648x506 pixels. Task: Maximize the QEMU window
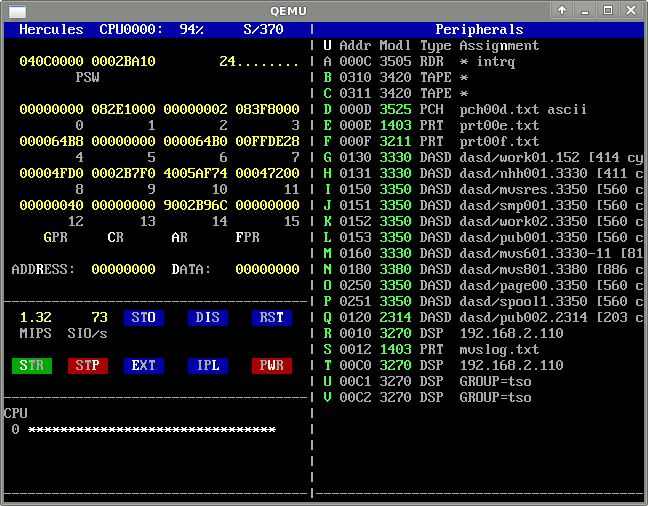click(x=608, y=10)
